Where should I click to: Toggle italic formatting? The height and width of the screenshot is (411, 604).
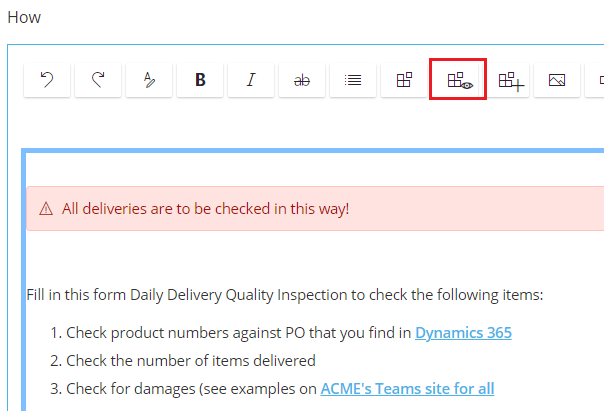tap(251, 80)
